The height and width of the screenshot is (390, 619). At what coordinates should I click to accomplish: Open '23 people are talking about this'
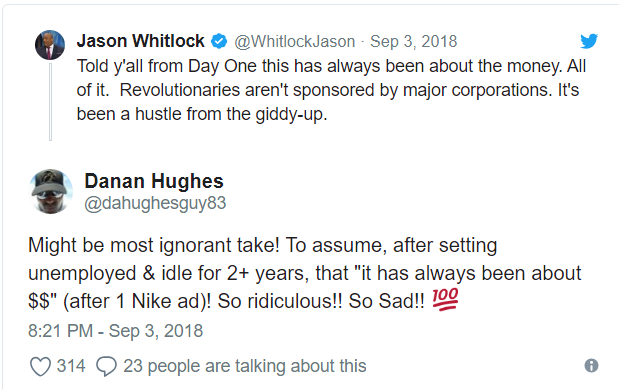(x=245, y=366)
